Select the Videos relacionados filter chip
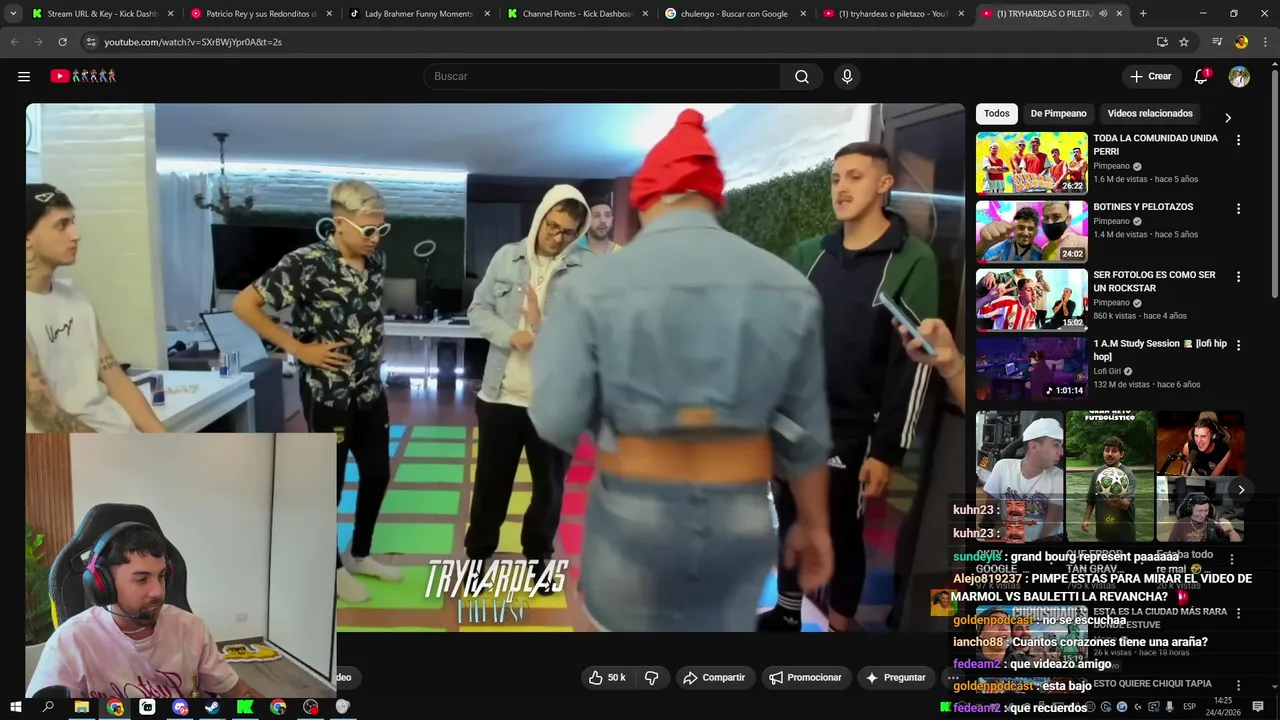The width and height of the screenshot is (1280, 720). click(1150, 114)
